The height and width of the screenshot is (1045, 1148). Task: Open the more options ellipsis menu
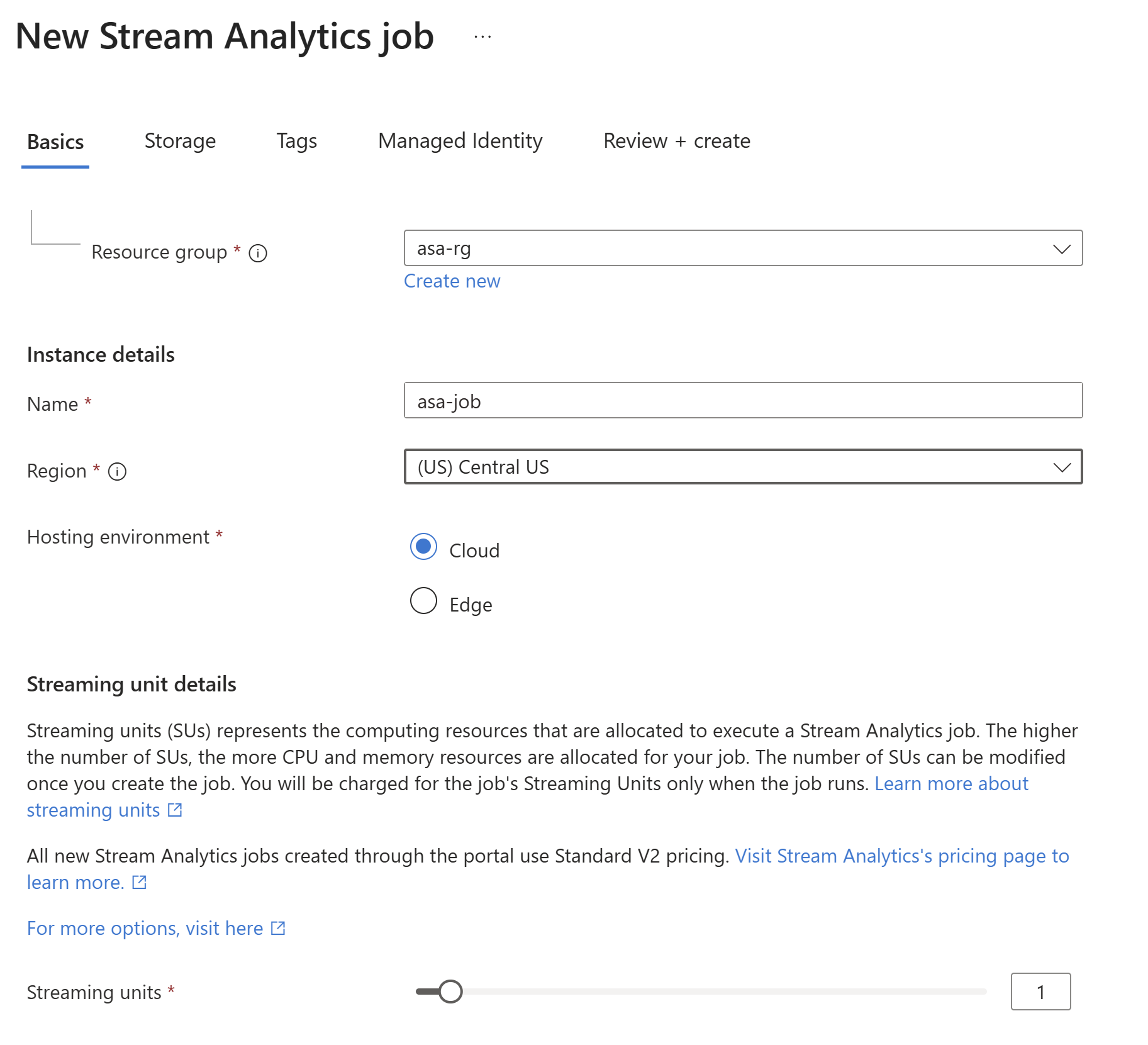click(482, 37)
